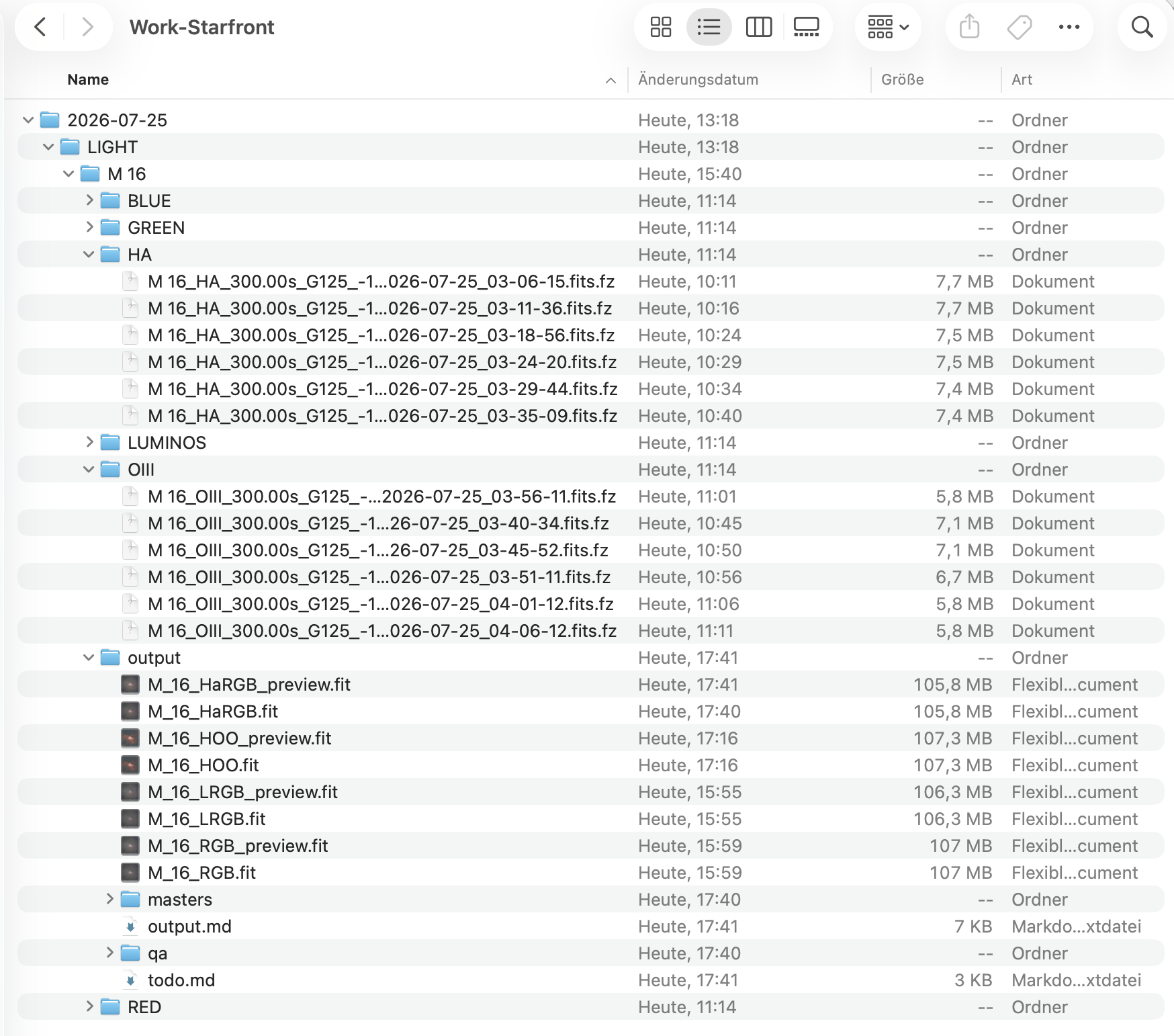
Task: Select the M_16_HaRGB.fit file name
Action: (213, 711)
